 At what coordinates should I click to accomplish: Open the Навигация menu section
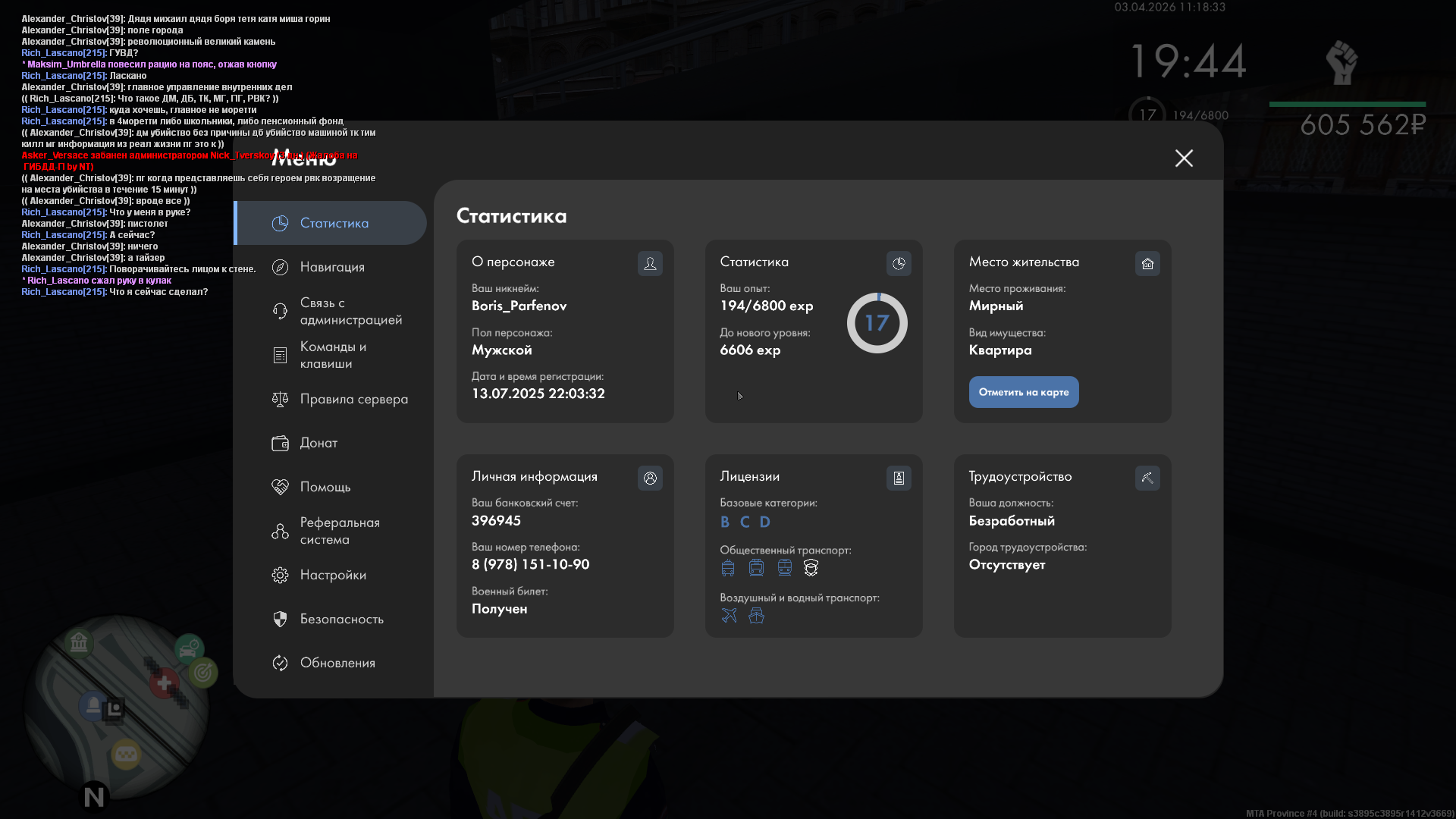pyautogui.click(x=332, y=267)
